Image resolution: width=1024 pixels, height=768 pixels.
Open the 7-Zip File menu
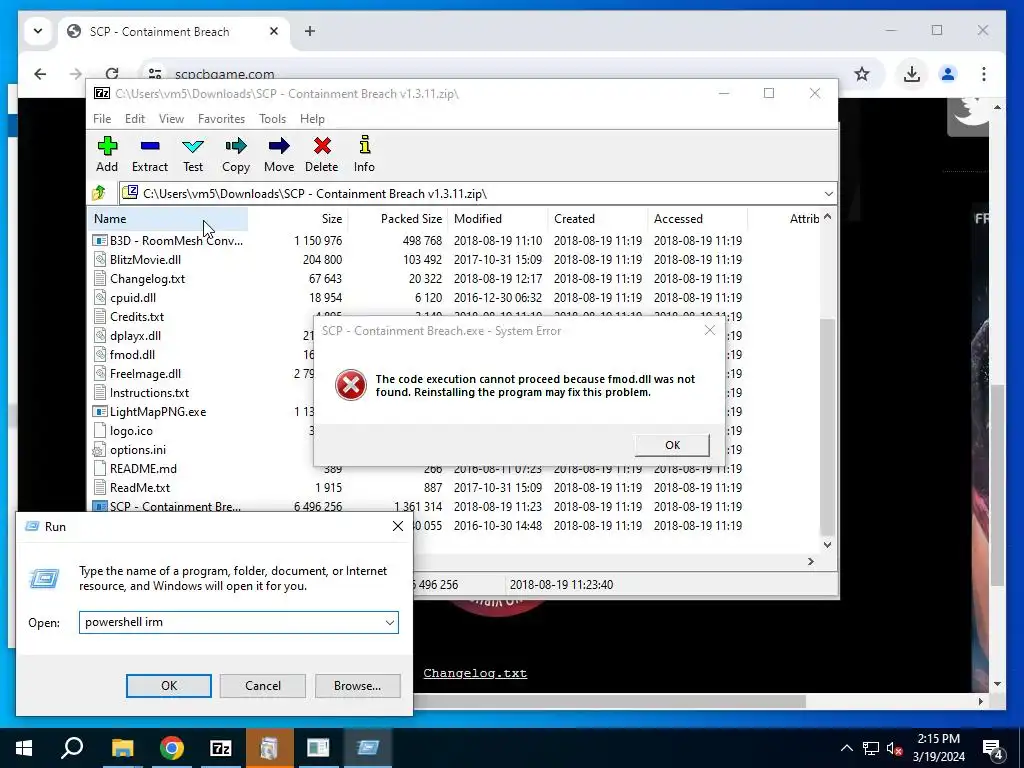(102, 119)
